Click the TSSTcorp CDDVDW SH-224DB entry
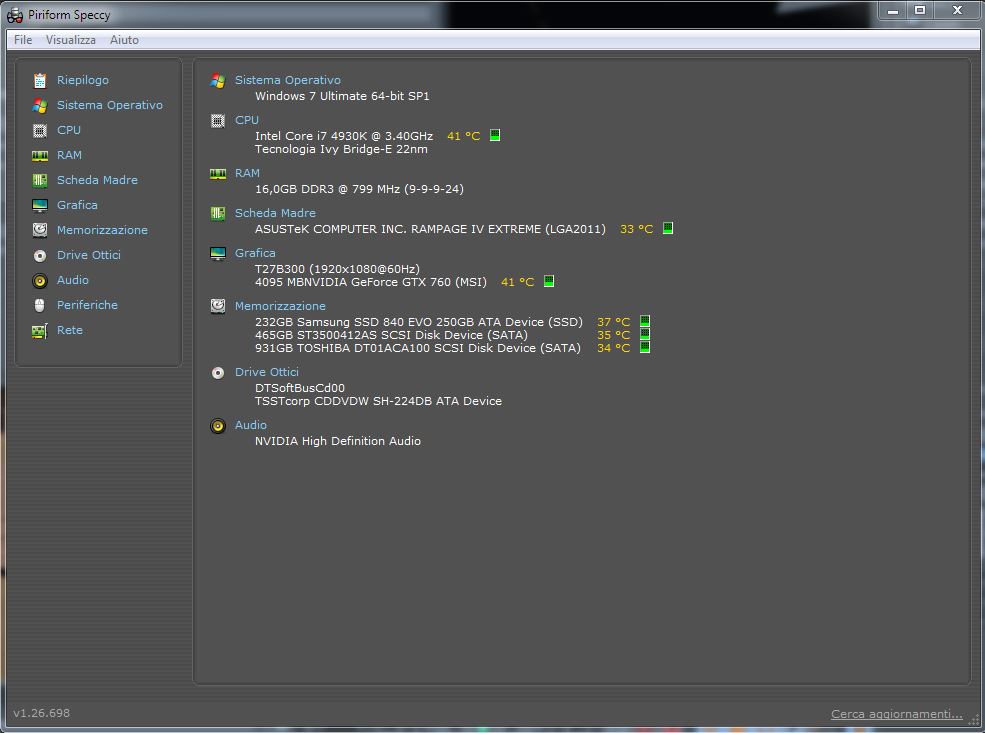Image resolution: width=985 pixels, height=733 pixels. click(x=378, y=401)
